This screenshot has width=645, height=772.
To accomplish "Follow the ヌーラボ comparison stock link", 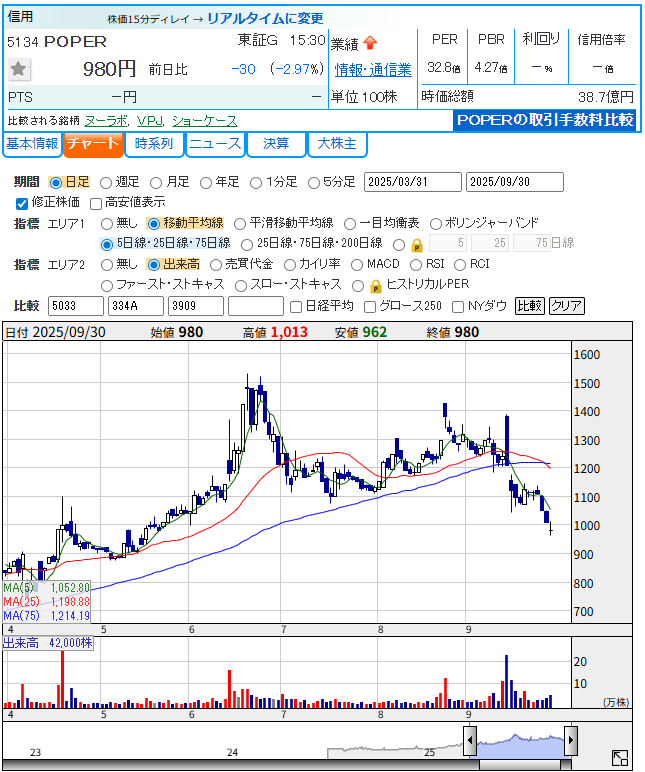I will (106, 120).
